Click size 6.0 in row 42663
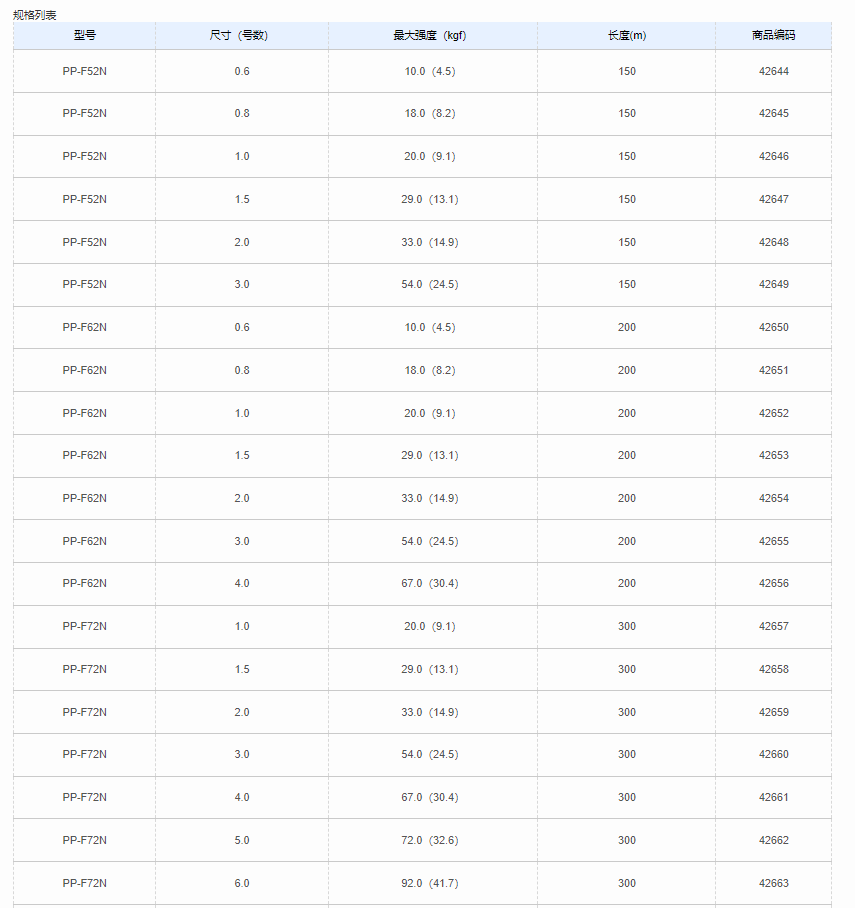 click(x=242, y=883)
